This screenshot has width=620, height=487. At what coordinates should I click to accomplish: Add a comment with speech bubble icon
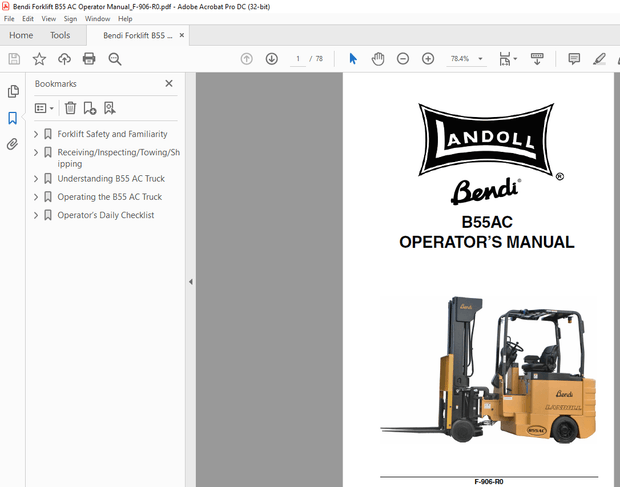574,59
